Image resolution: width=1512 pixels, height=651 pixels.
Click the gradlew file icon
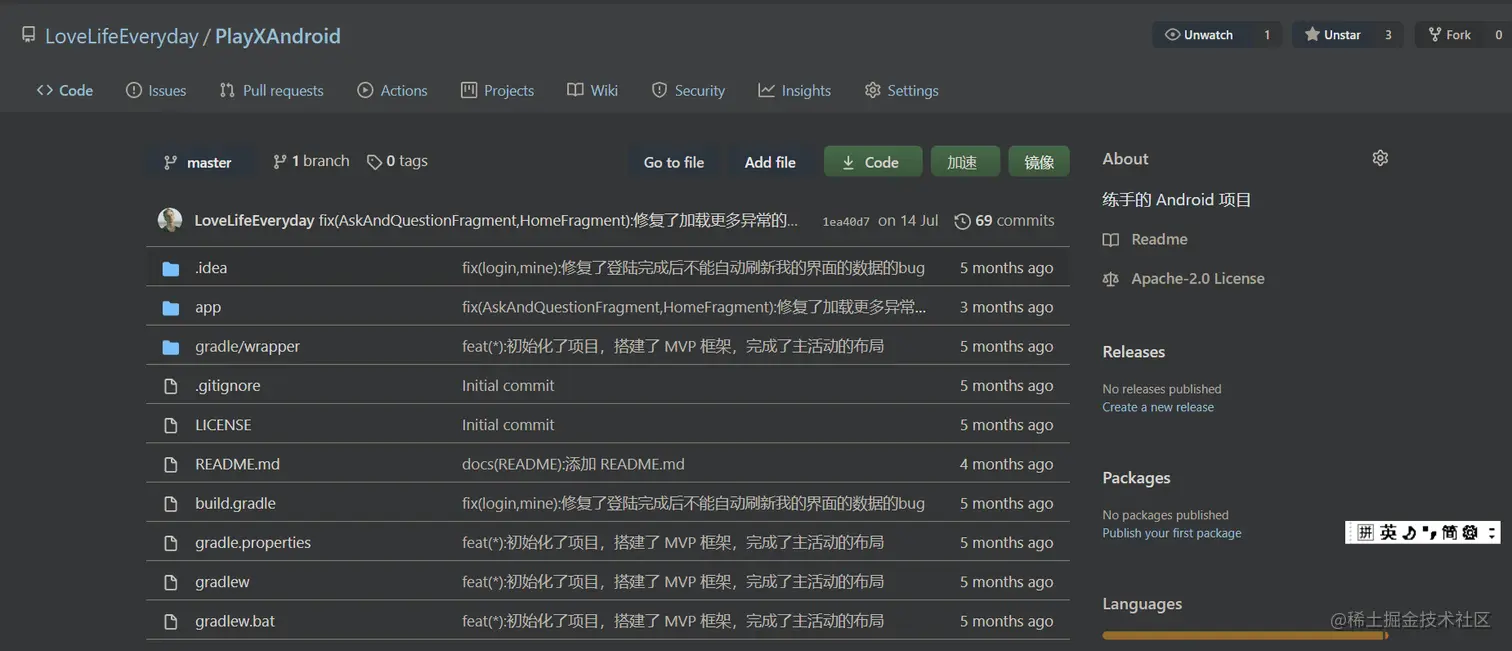click(x=171, y=582)
